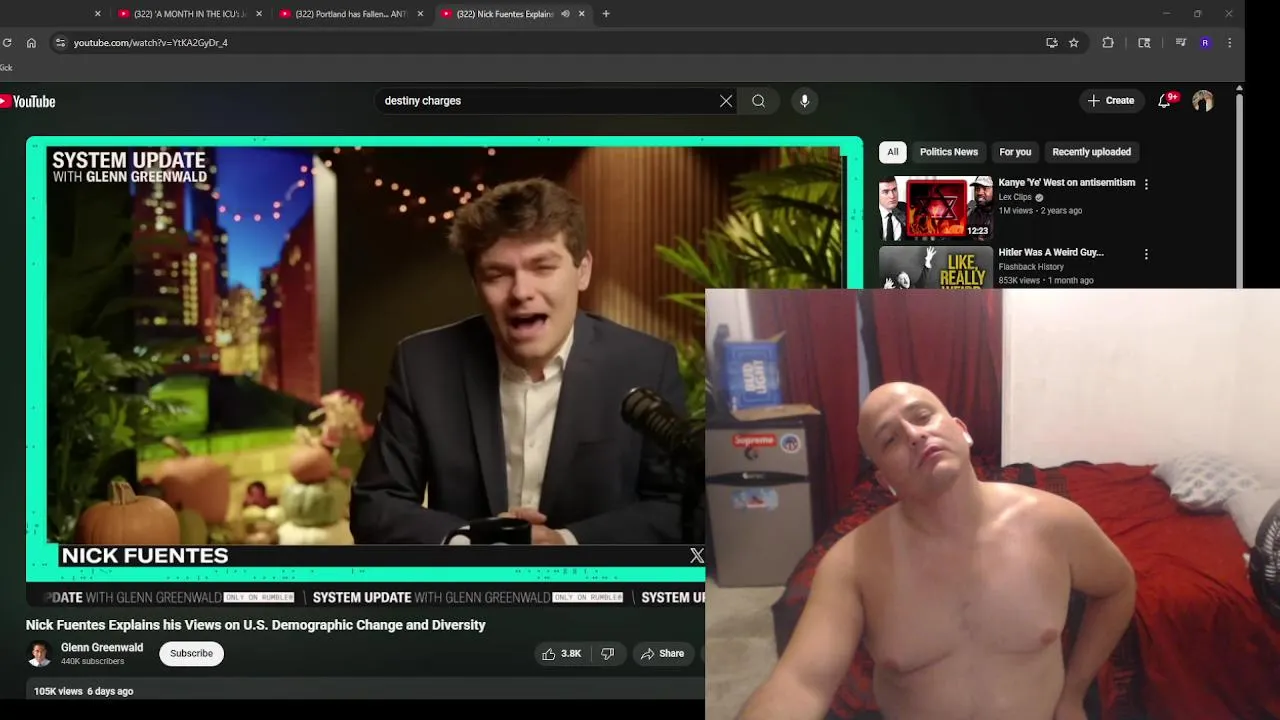Clear the 'destiny charges' search text
1280x720 pixels.
click(726, 101)
